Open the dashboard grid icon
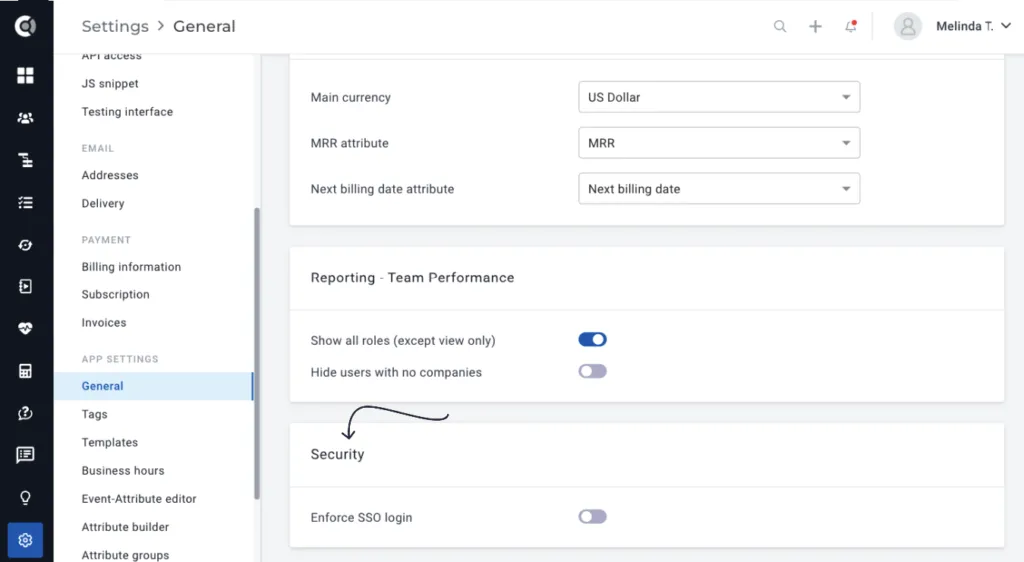Viewport: 1024px width, 562px height. (x=25, y=76)
